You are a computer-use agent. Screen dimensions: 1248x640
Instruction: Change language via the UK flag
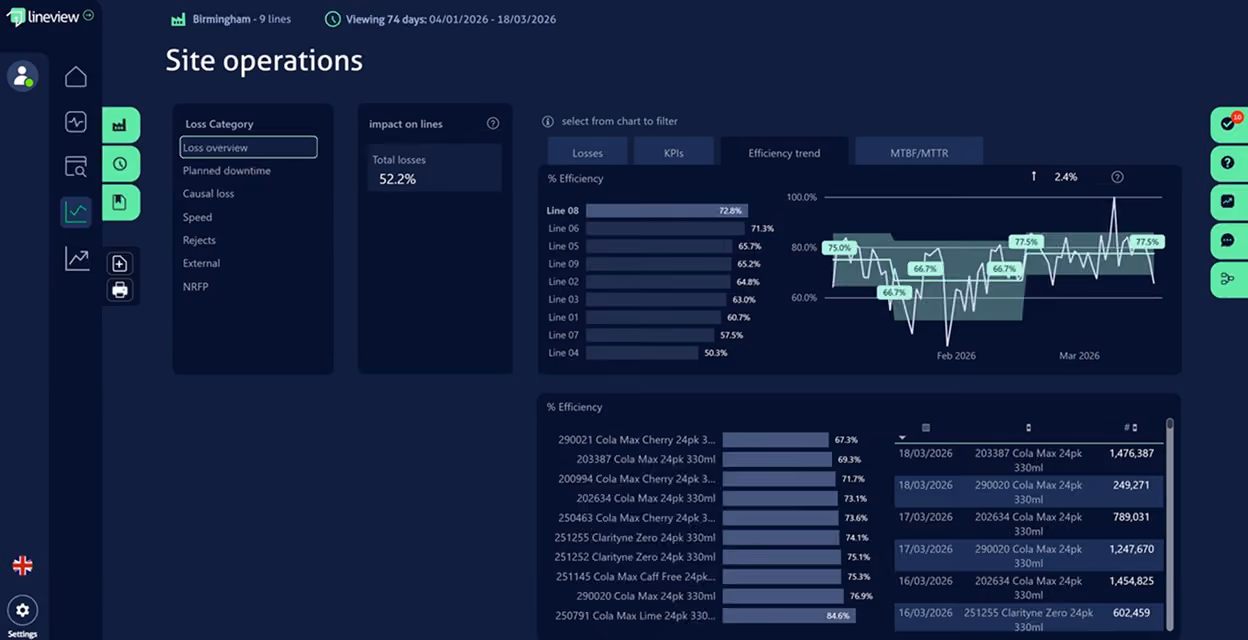[x=22, y=566]
